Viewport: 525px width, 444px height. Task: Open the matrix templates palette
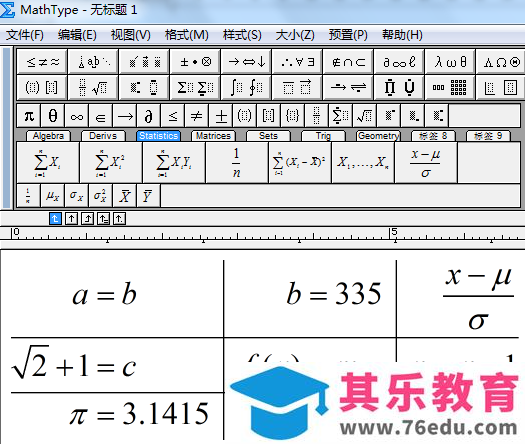tap(450, 87)
